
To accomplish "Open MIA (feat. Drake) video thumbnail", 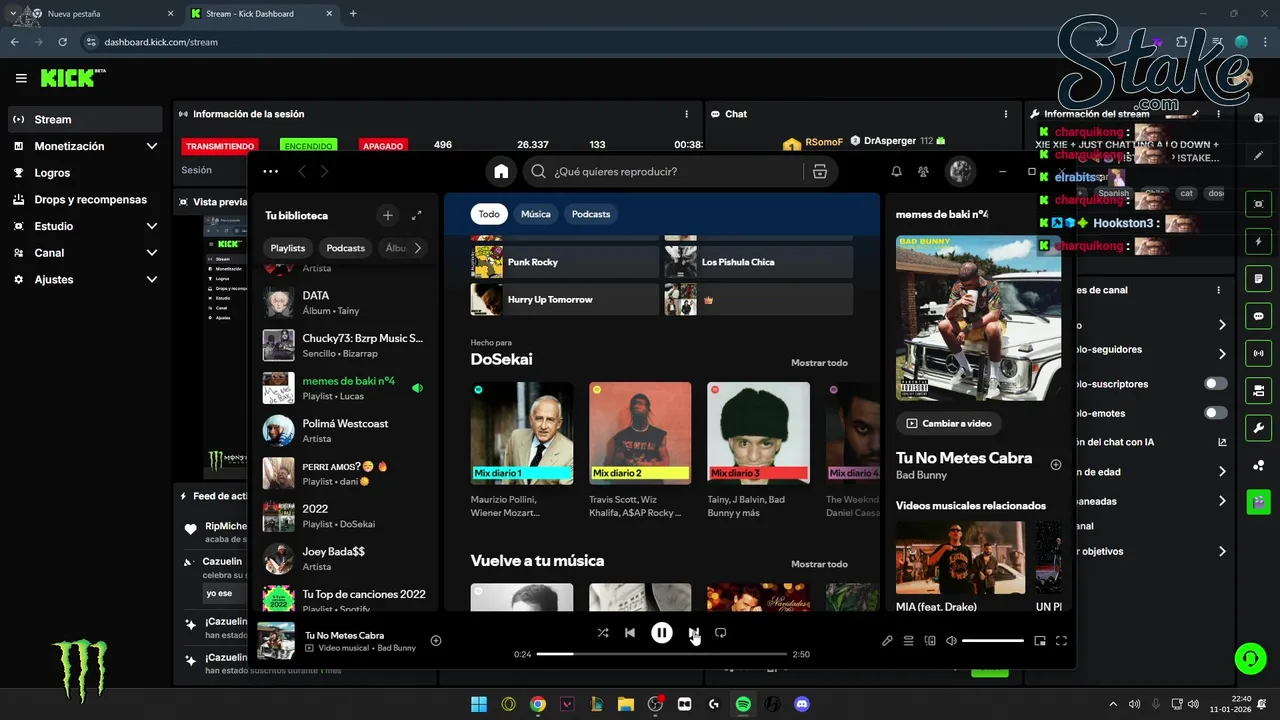I will point(960,556).
